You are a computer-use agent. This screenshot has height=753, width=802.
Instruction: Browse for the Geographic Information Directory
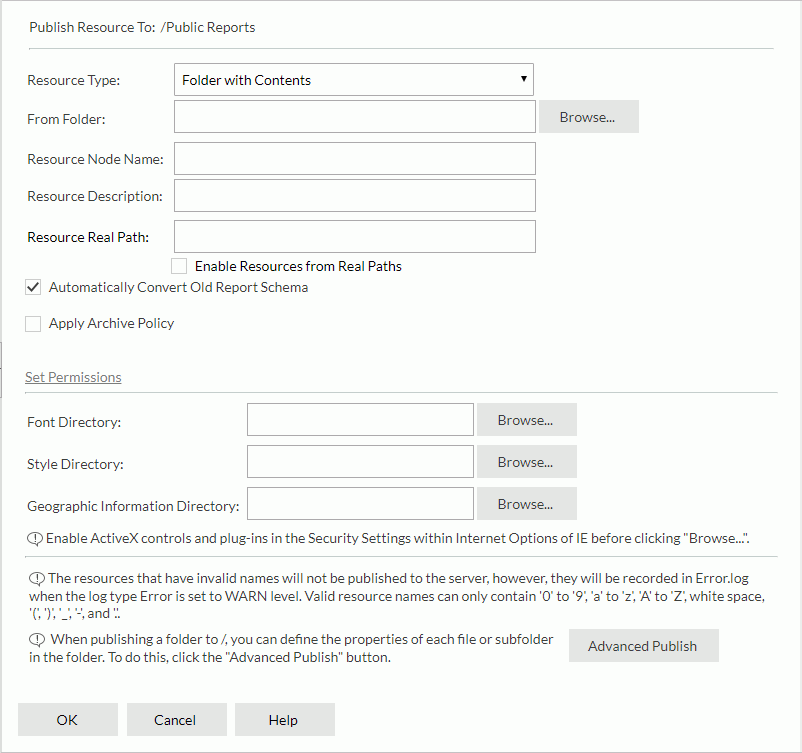[x=526, y=503]
